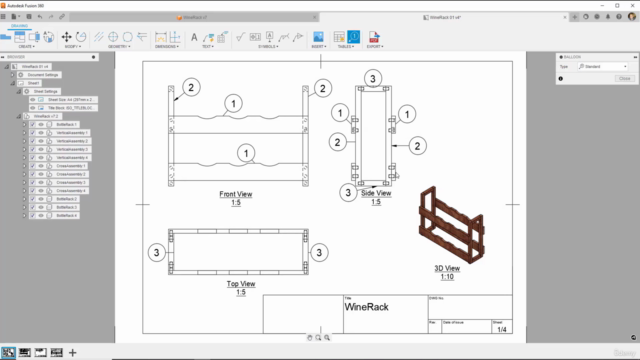640x360 pixels.
Task: Uncheck the CrossAssembly:1 checkbox
Action: [x=33, y=166]
